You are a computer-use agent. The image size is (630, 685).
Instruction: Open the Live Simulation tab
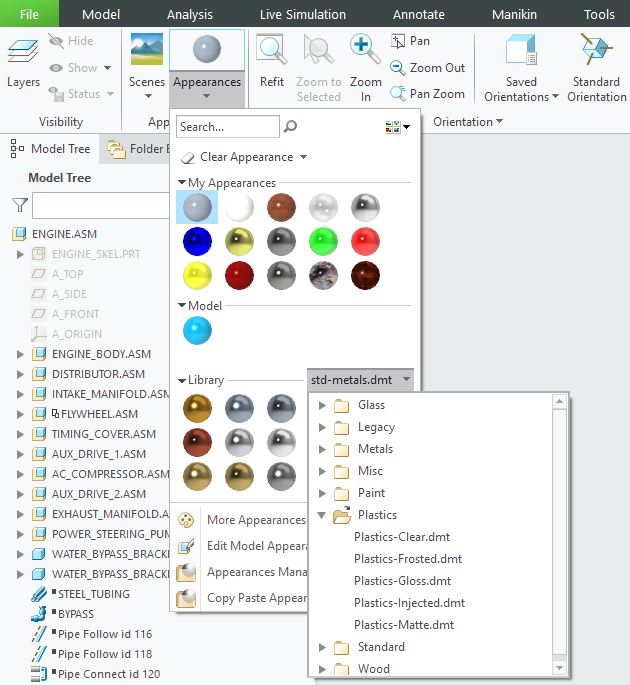pos(303,14)
